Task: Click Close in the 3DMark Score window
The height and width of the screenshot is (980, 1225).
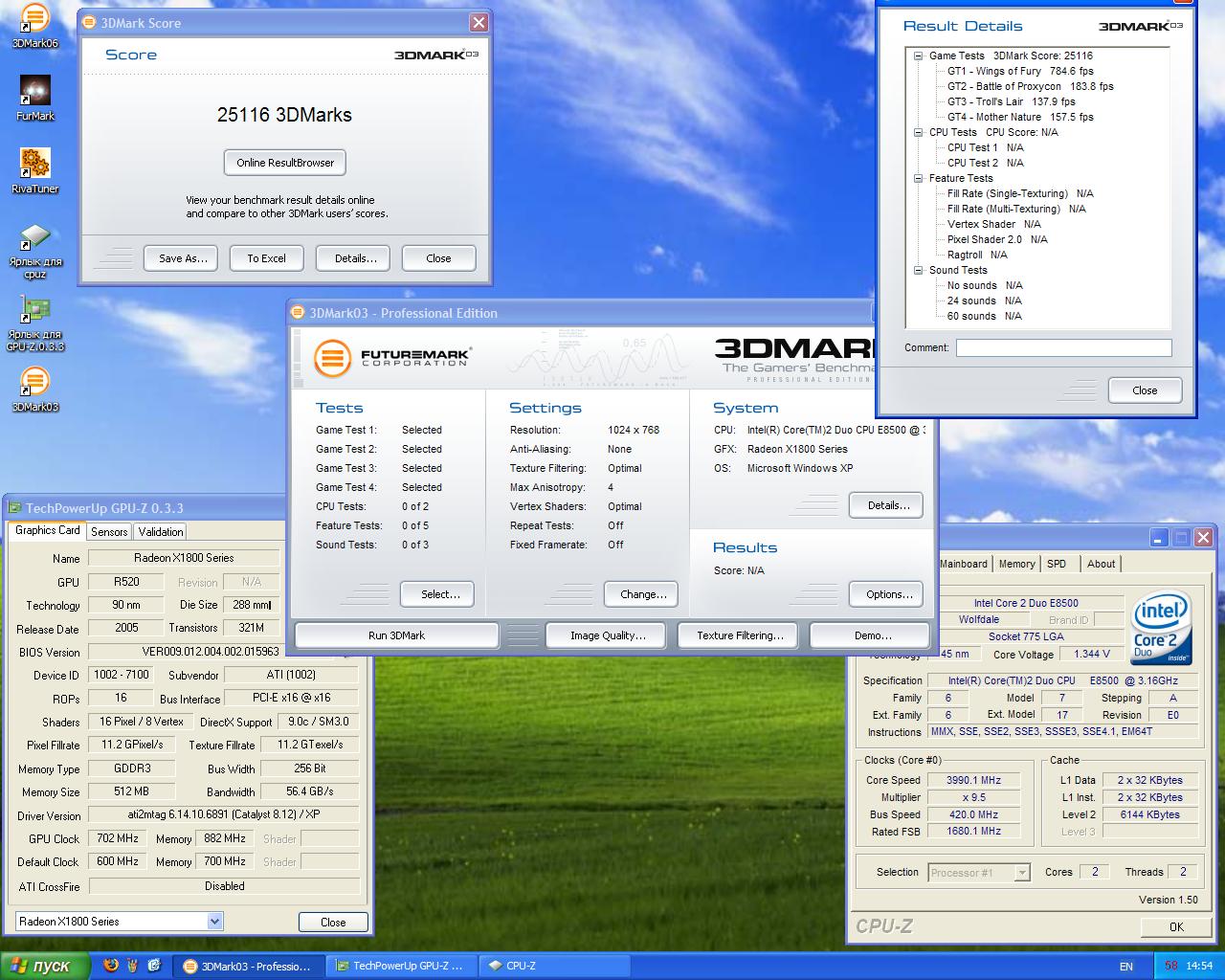Action: click(438, 258)
